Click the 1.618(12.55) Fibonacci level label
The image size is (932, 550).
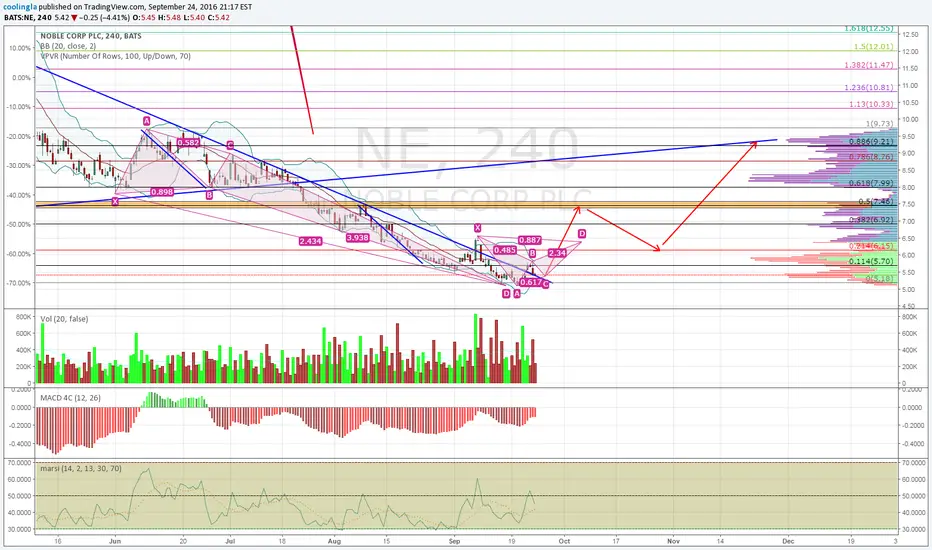(x=869, y=28)
